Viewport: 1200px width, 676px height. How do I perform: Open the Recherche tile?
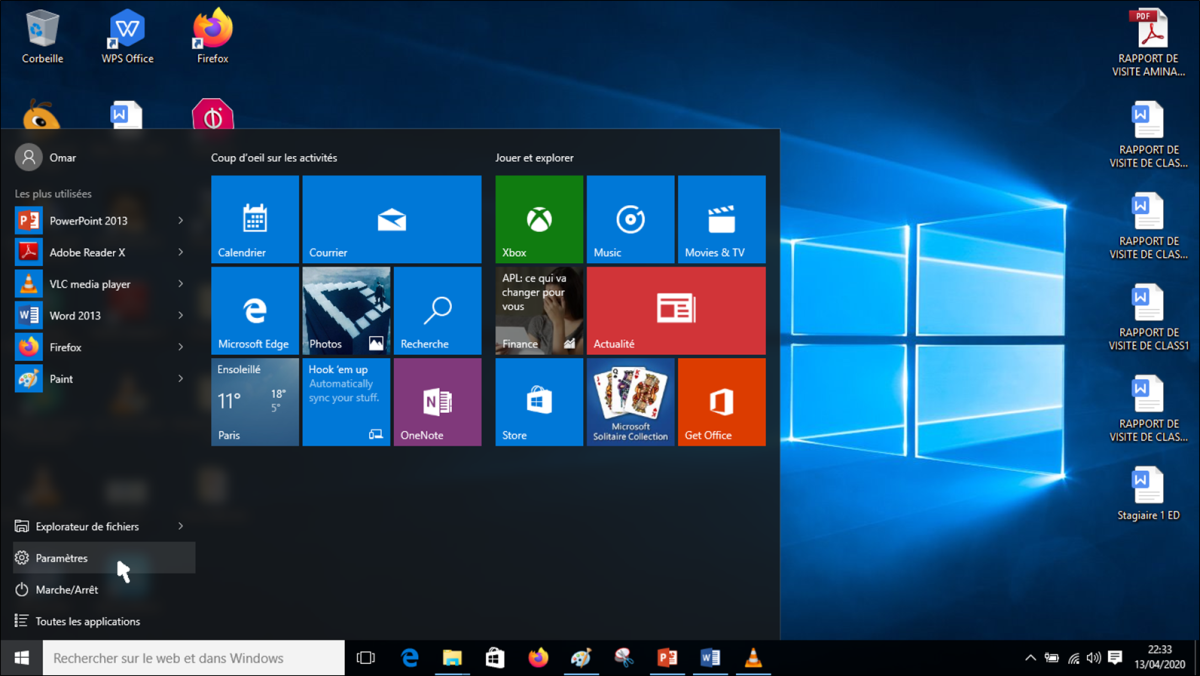point(437,310)
